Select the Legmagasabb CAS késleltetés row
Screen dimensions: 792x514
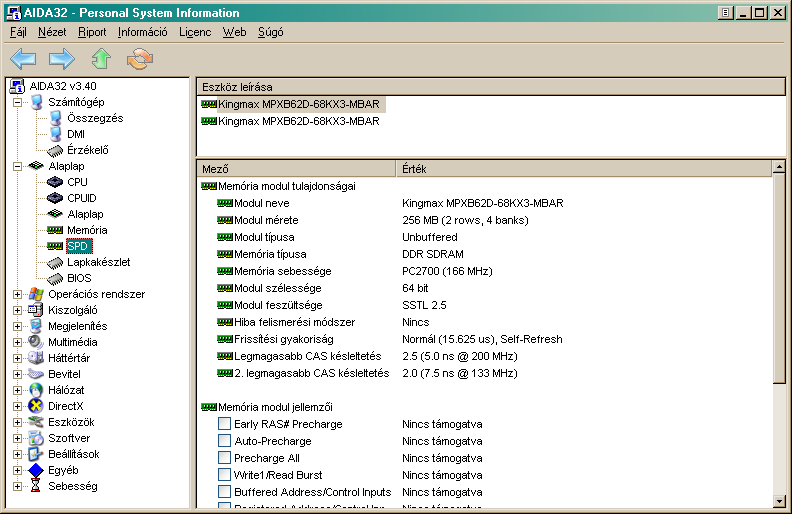(485, 356)
